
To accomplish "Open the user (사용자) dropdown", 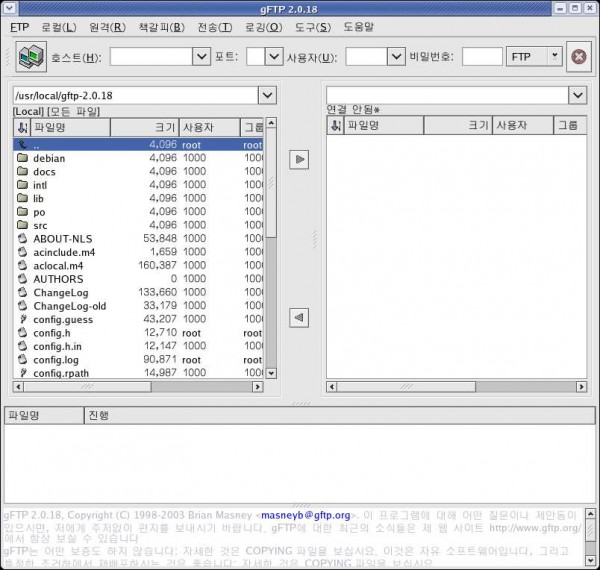I will click(x=396, y=57).
